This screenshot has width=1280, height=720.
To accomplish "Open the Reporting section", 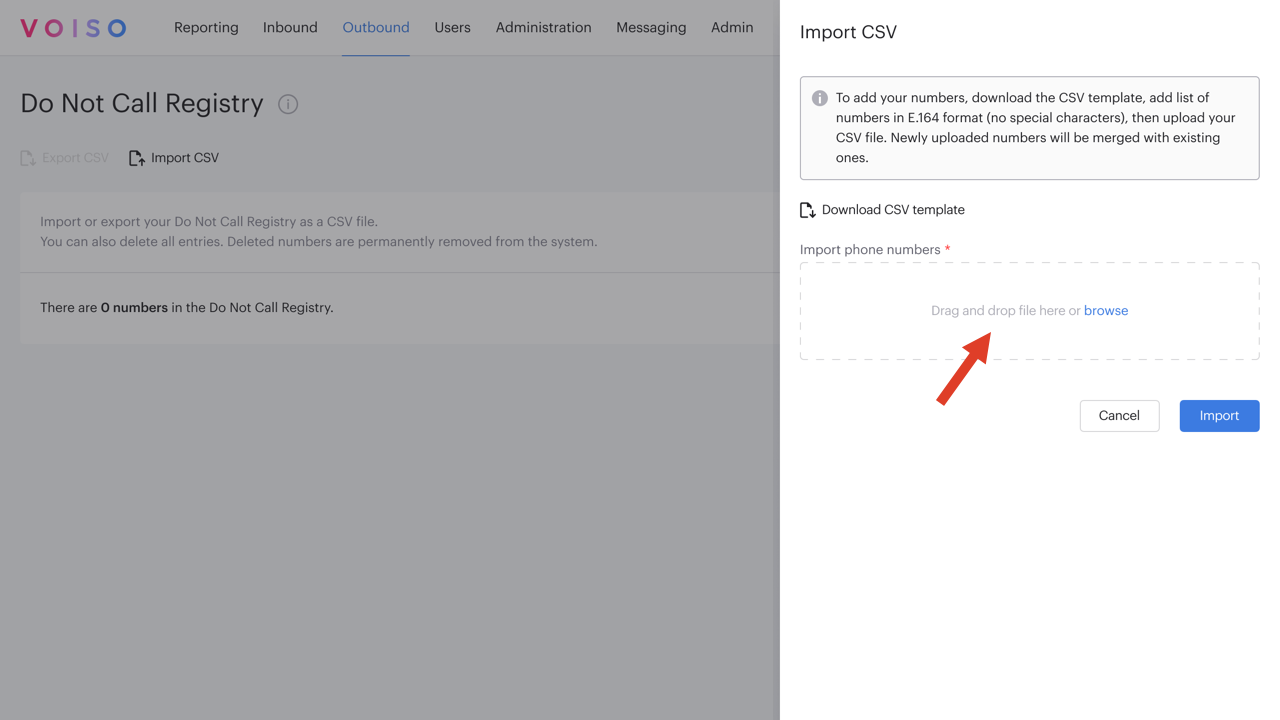I will tap(206, 27).
